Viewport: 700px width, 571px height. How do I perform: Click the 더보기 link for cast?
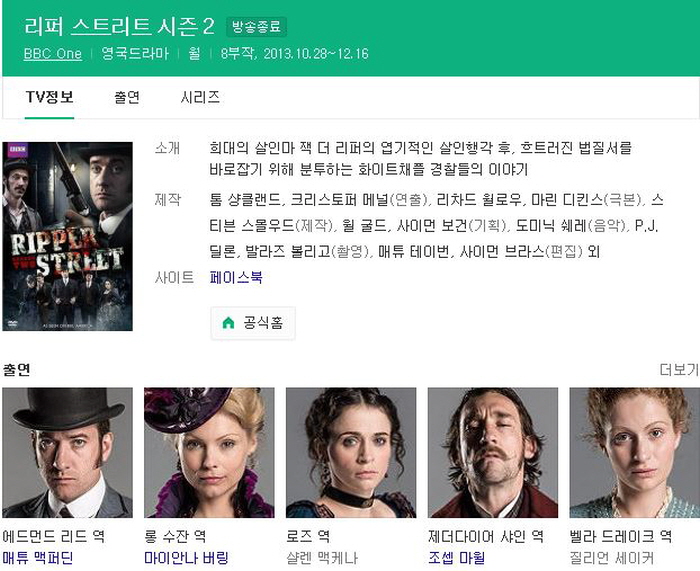(679, 369)
